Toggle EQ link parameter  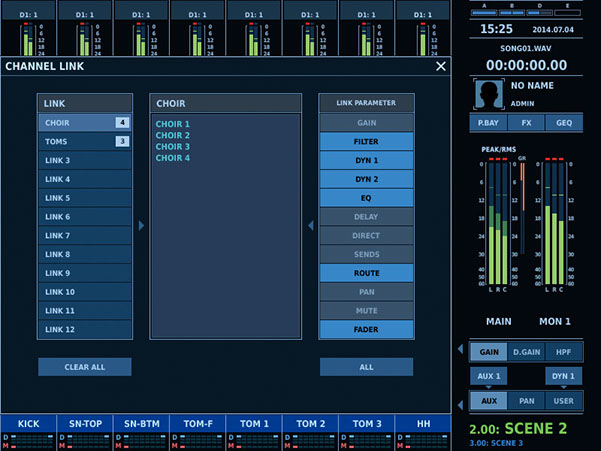pyautogui.click(x=366, y=198)
